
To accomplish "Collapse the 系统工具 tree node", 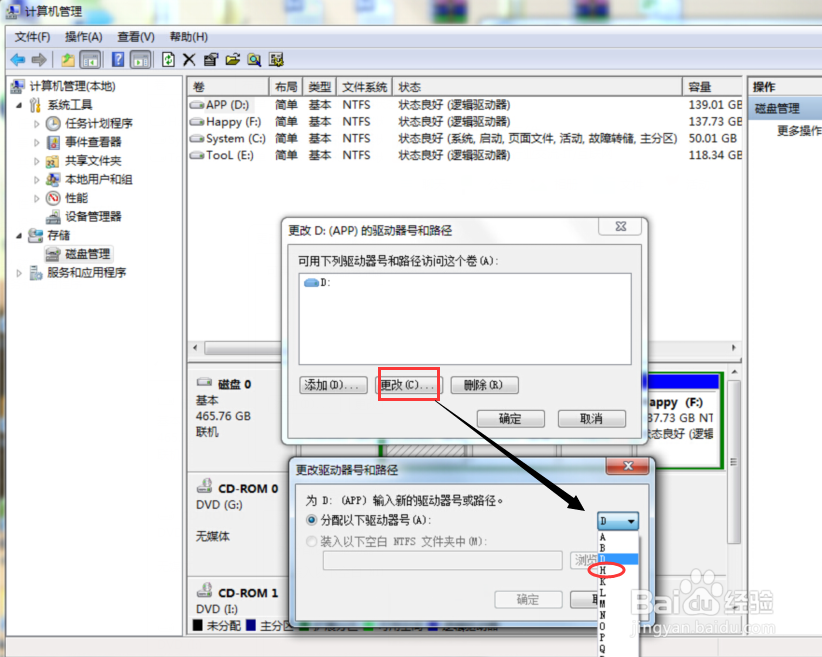I will coord(17,104).
